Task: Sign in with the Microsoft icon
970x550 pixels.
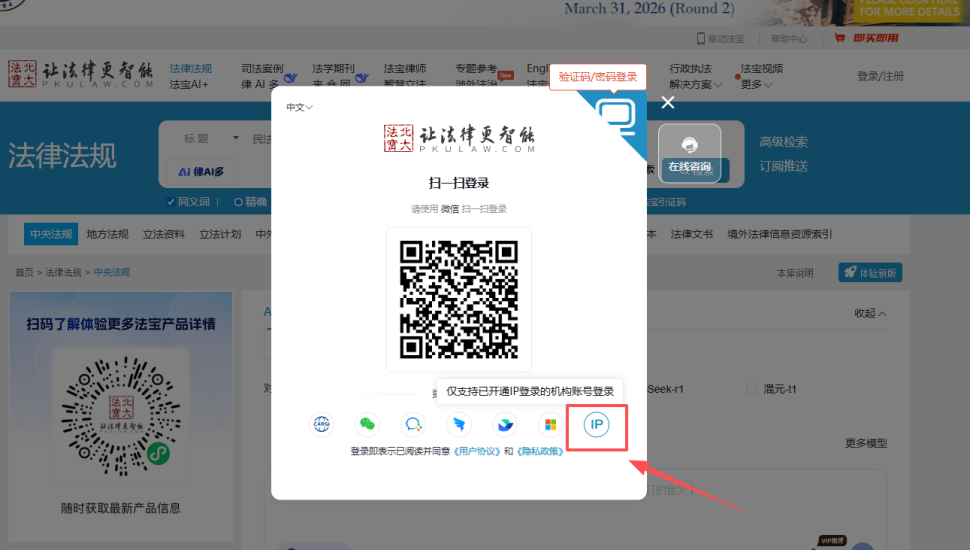Action: 551,424
